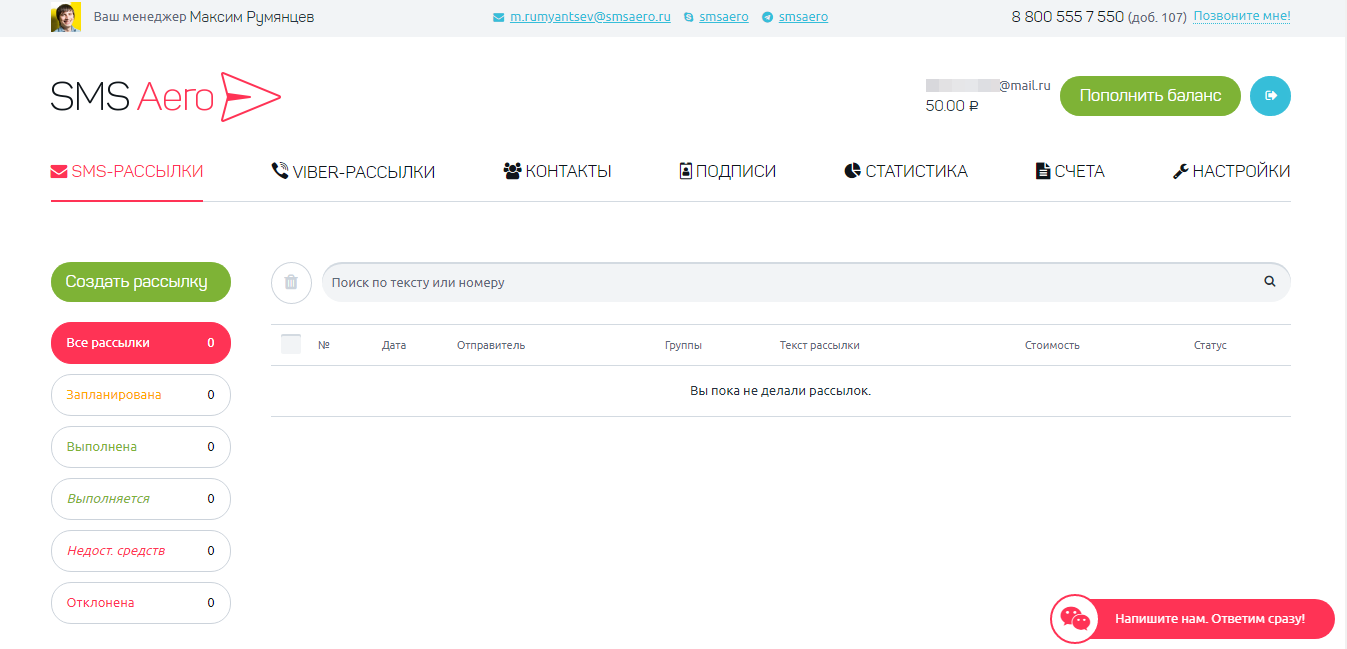Image resolution: width=1347 pixels, height=649 pixels.
Task: Open the Счета tab
Action: pos(1070,172)
